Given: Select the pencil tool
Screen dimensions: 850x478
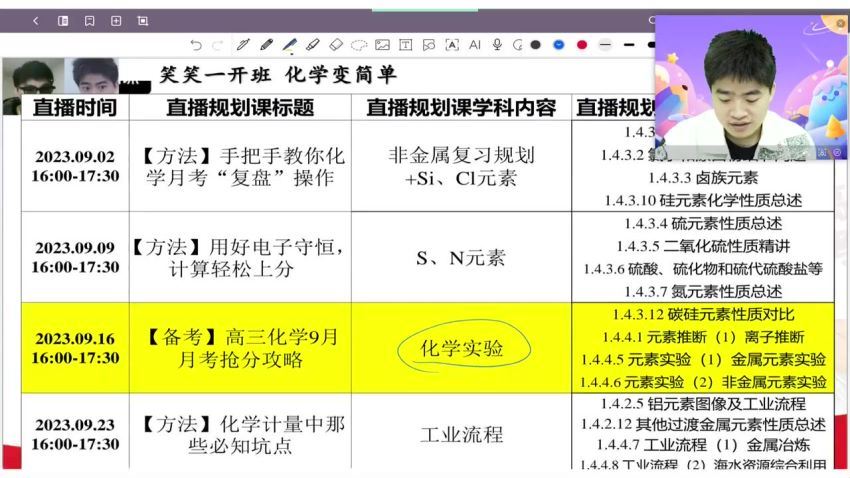Looking at the screenshot, I should 266,45.
